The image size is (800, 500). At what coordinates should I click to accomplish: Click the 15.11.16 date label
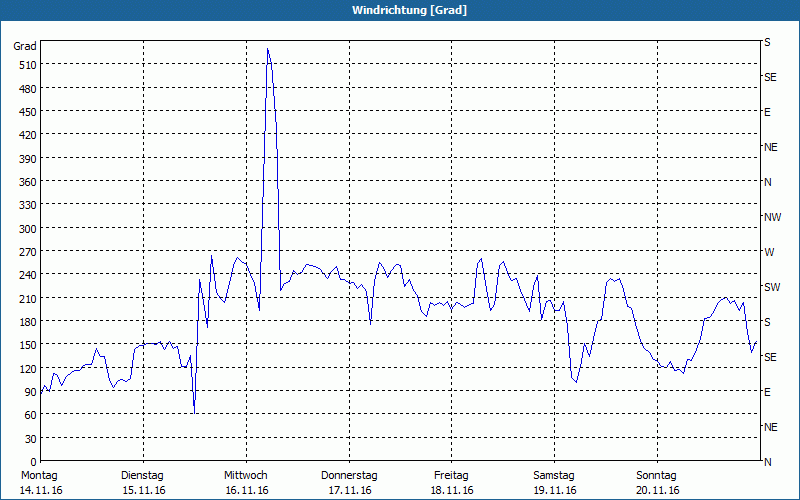[x=144, y=490]
